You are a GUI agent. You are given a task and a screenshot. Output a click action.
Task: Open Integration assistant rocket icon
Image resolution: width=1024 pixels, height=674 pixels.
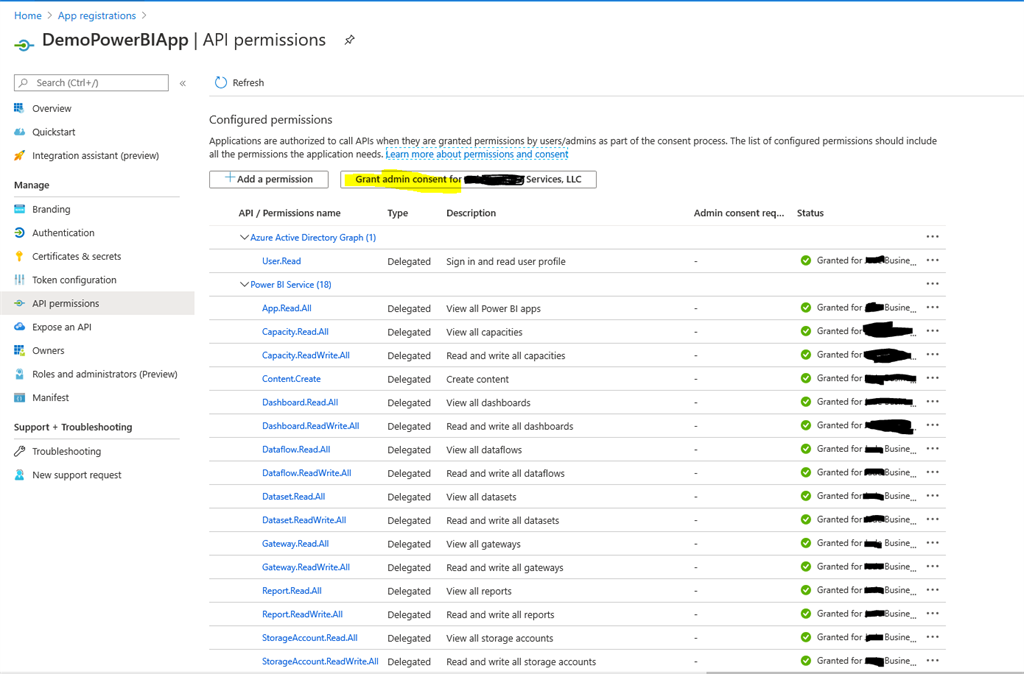point(20,155)
